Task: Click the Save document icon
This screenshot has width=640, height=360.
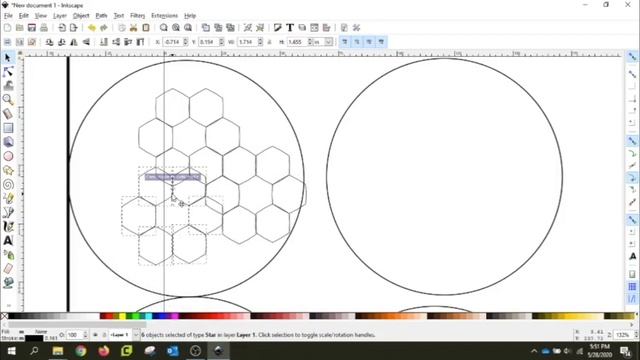Action: (32, 28)
